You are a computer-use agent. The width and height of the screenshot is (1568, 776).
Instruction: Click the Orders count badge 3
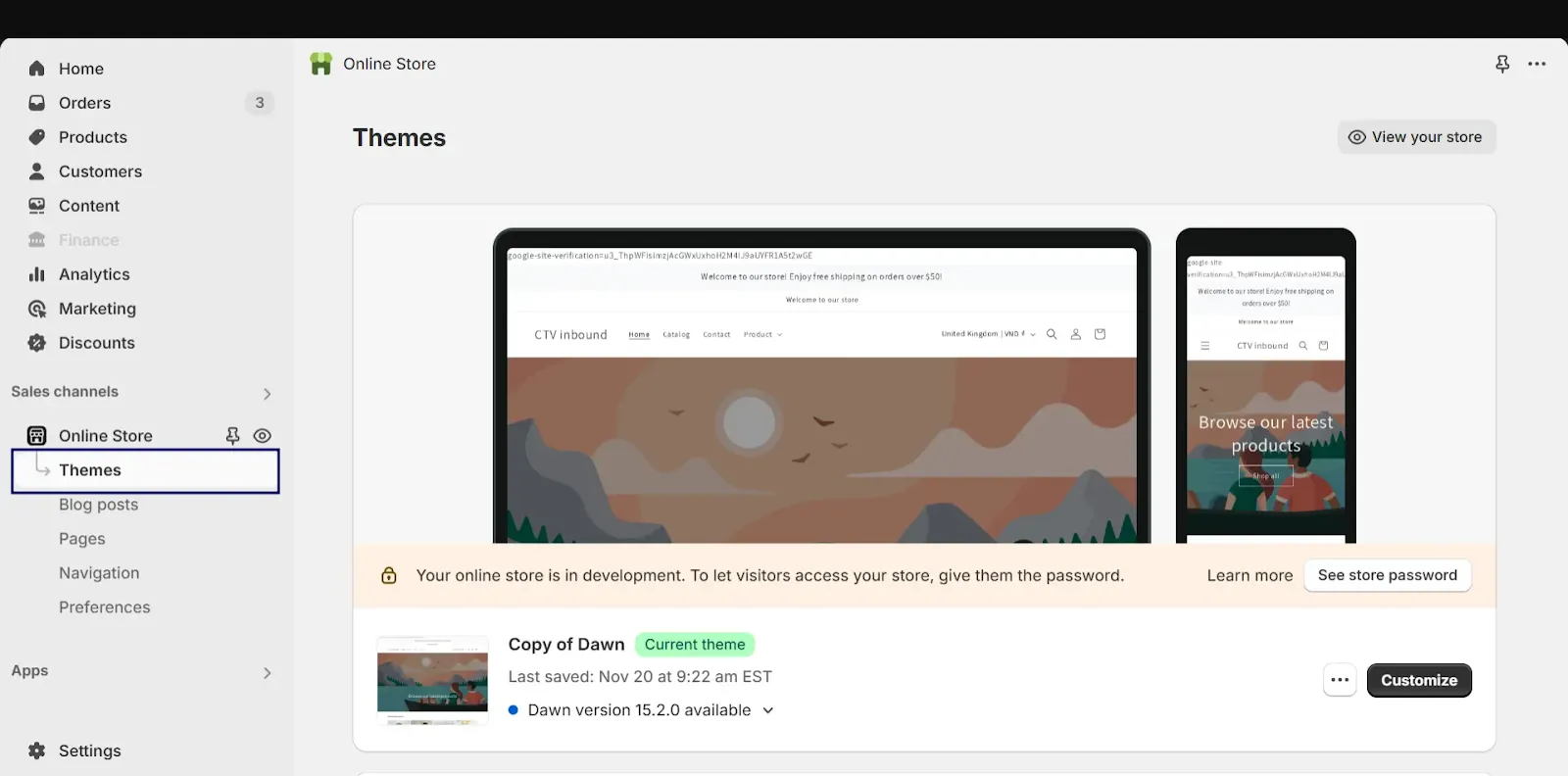tap(260, 103)
